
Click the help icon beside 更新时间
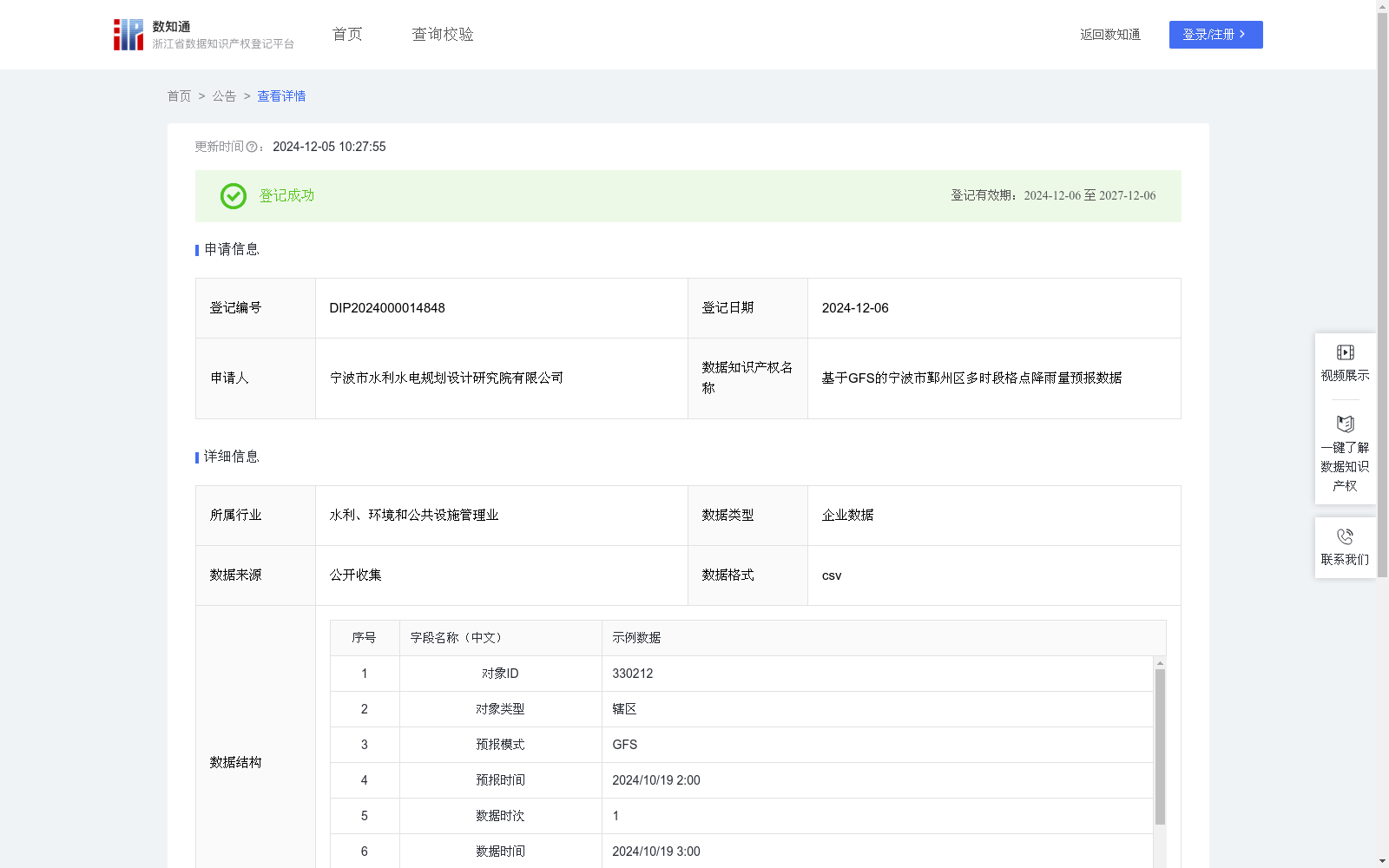(252, 147)
